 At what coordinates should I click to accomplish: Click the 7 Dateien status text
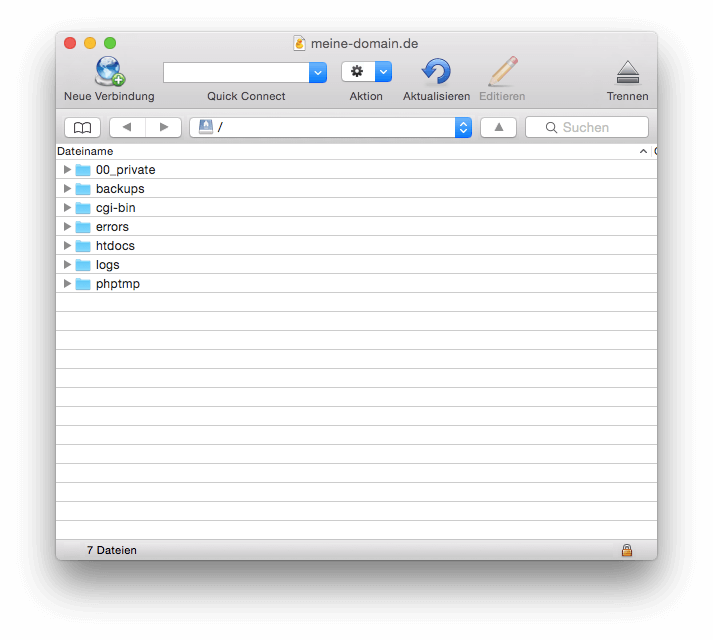112,550
